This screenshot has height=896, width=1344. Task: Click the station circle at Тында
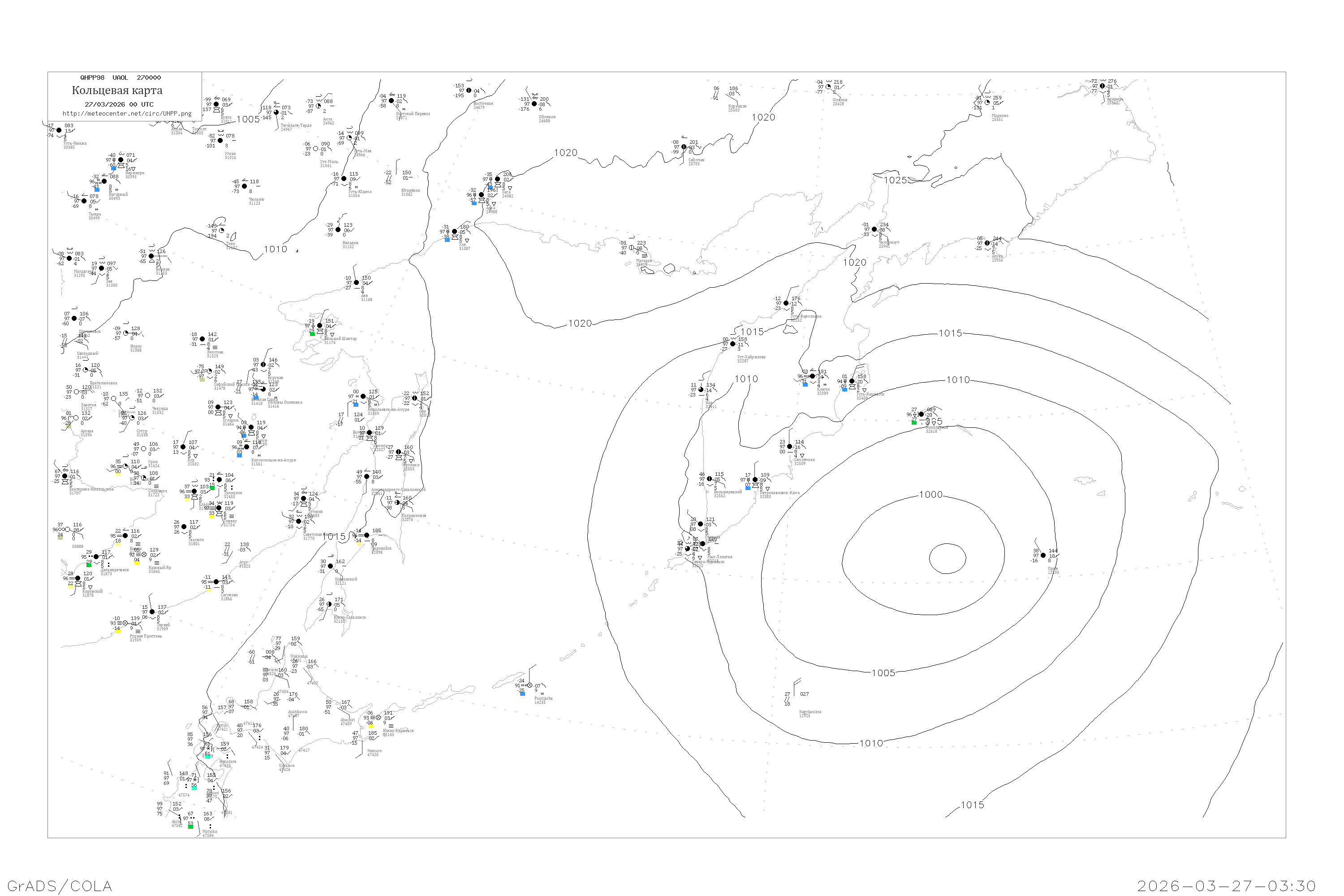pos(84,201)
